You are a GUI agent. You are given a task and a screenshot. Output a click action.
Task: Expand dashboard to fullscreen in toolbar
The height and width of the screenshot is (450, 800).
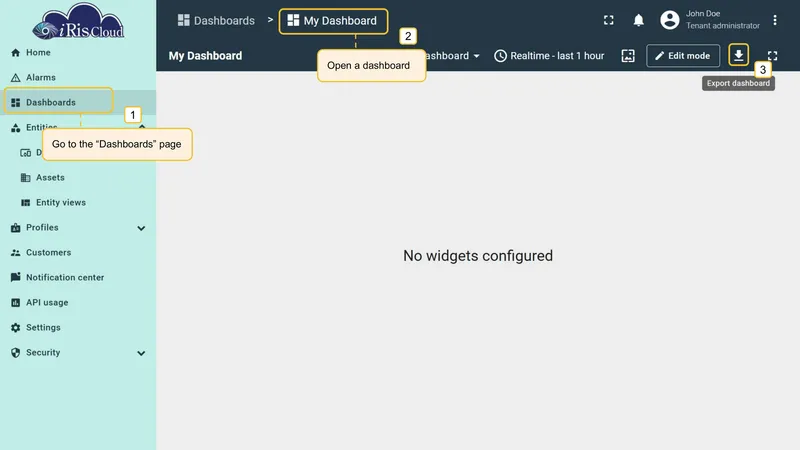(x=772, y=56)
